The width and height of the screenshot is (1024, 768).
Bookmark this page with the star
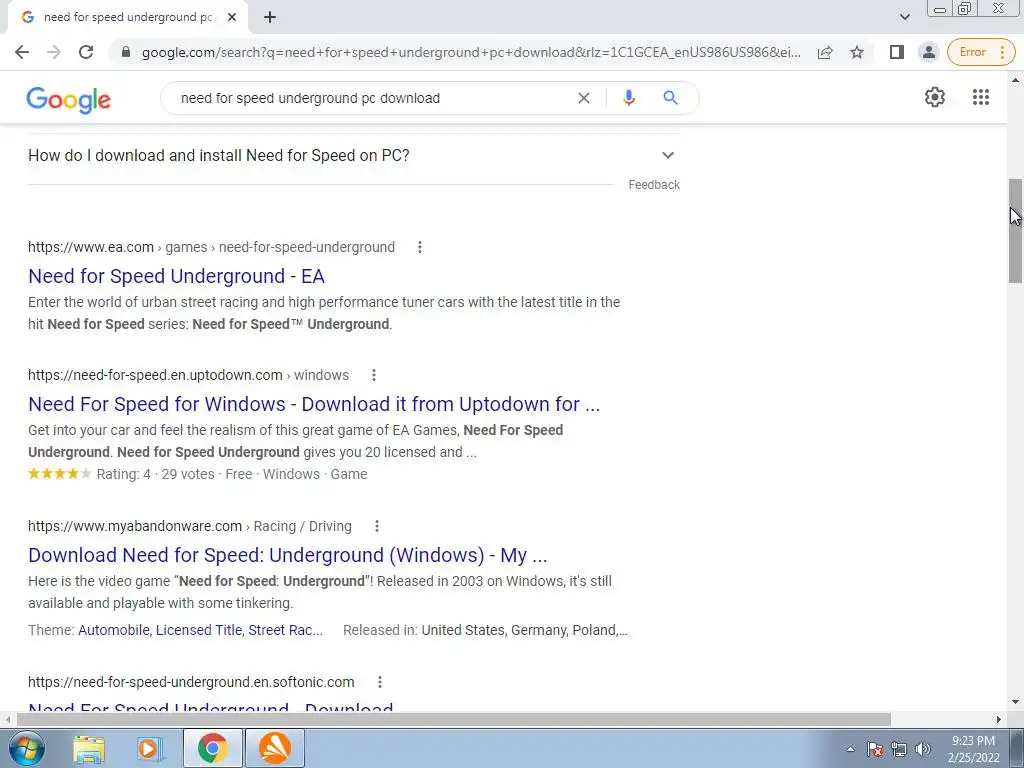[857, 52]
